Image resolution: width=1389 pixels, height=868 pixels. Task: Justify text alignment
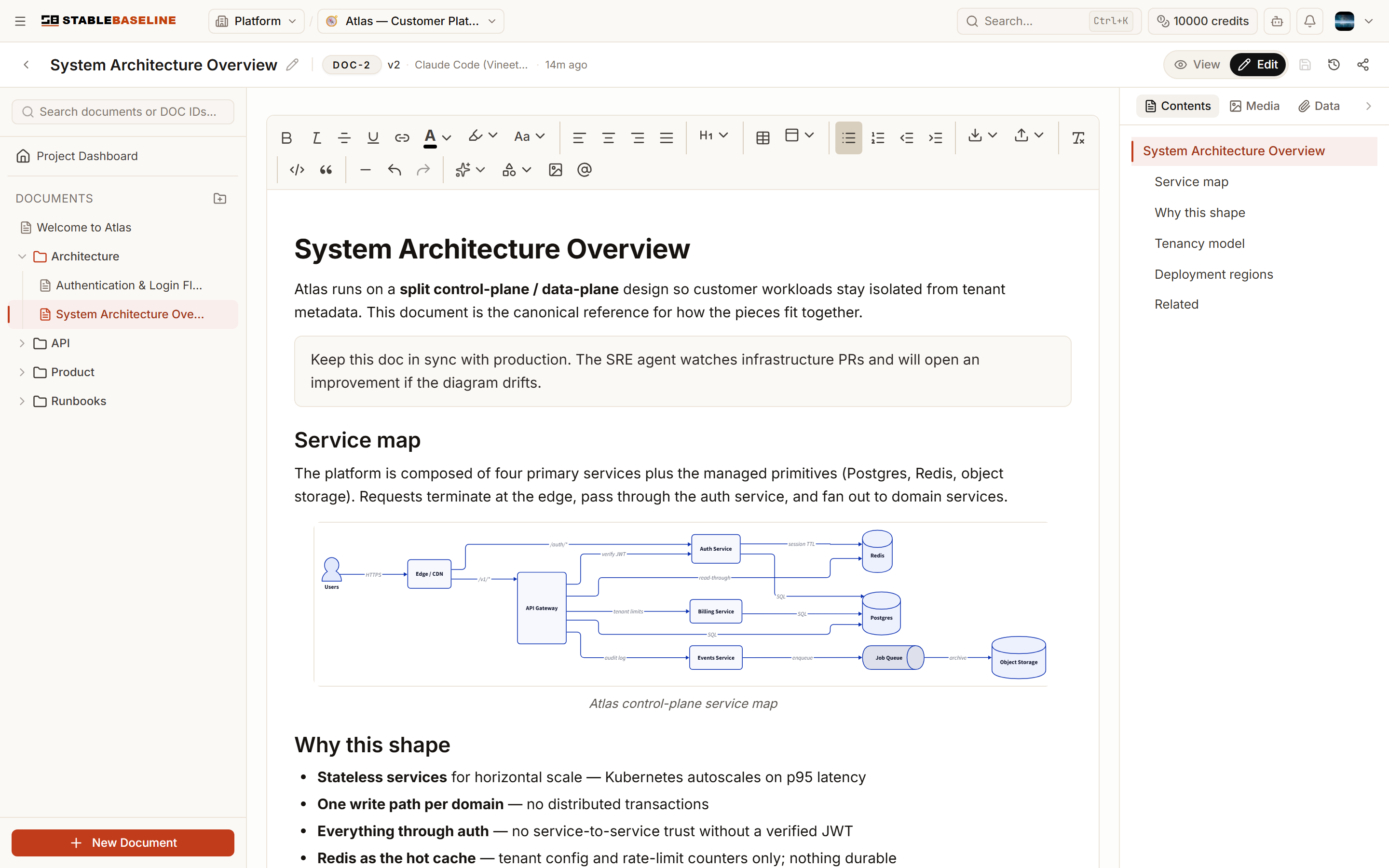[x=667, y=138]
